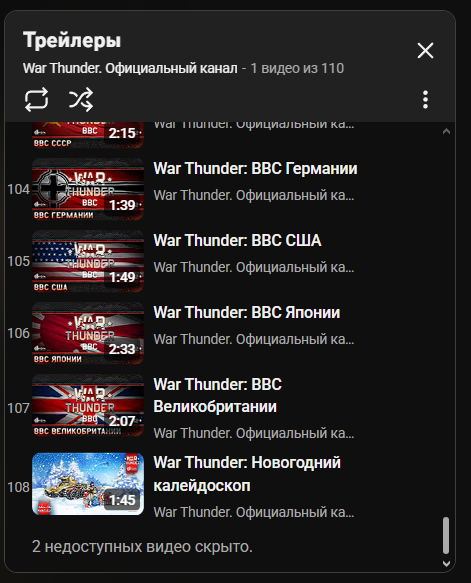
Task: Select title War Thunder: ВВС Японии
Action: [x=247, y=312]
